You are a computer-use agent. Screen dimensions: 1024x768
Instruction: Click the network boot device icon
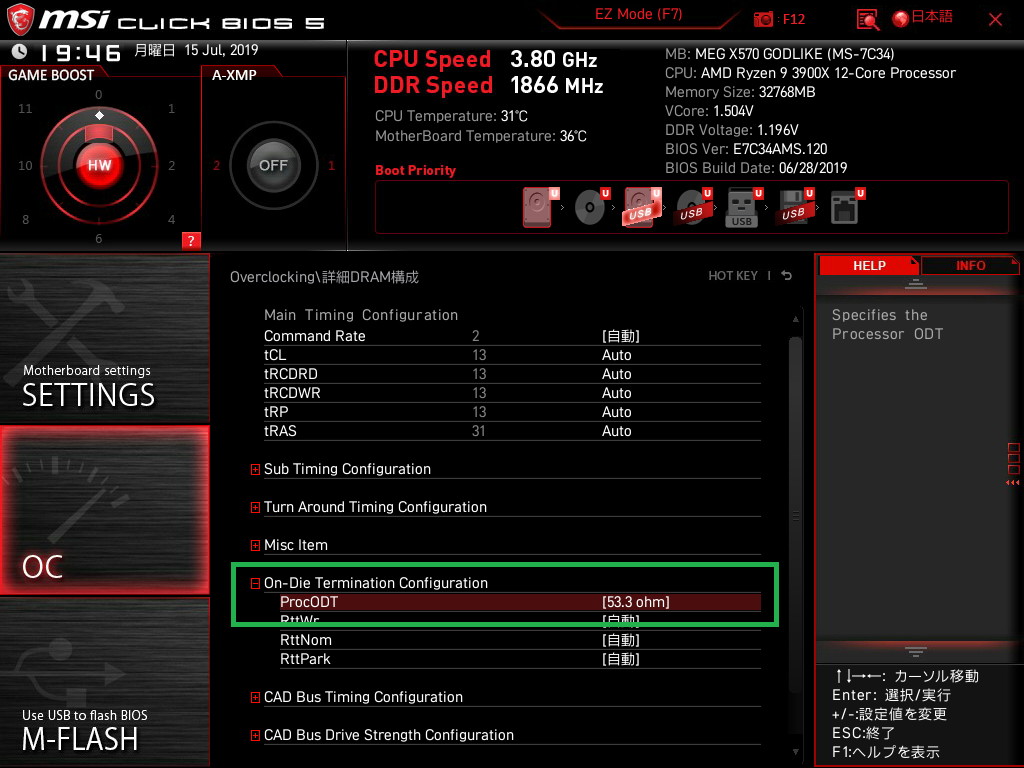tap(845, 207)
